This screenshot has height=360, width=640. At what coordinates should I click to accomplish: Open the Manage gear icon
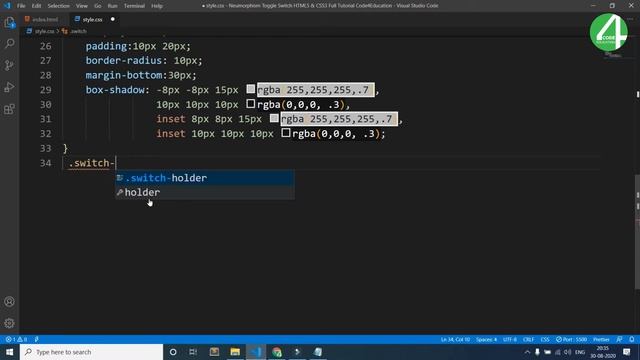(9, 323)
